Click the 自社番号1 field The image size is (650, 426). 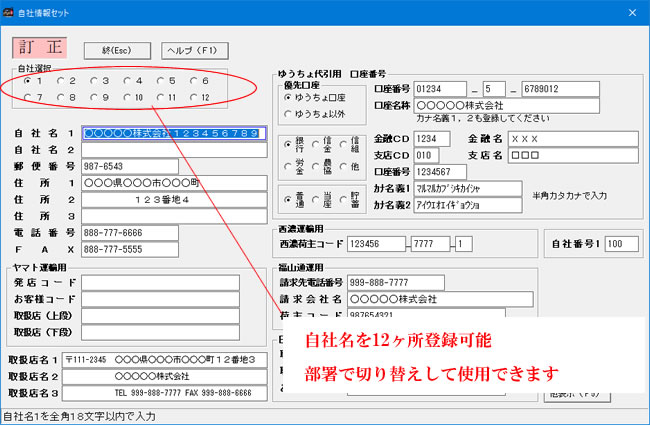tap(623, 244)
